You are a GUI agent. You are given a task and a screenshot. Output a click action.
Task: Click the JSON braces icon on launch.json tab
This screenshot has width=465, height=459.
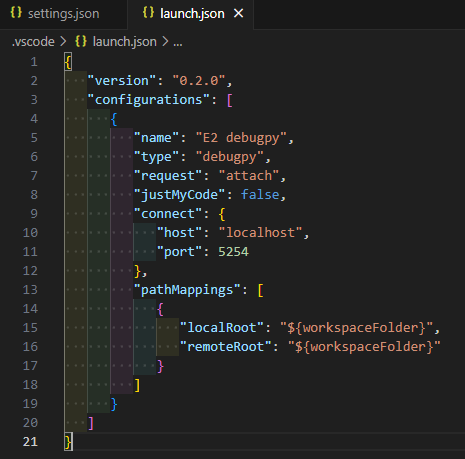coord(148,13)
